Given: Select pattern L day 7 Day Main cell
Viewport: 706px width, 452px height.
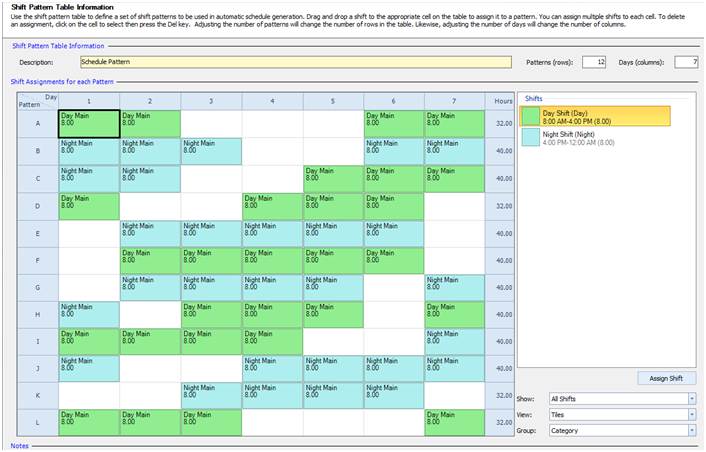Looking at the screenshot, I should [x=455, y=423].
